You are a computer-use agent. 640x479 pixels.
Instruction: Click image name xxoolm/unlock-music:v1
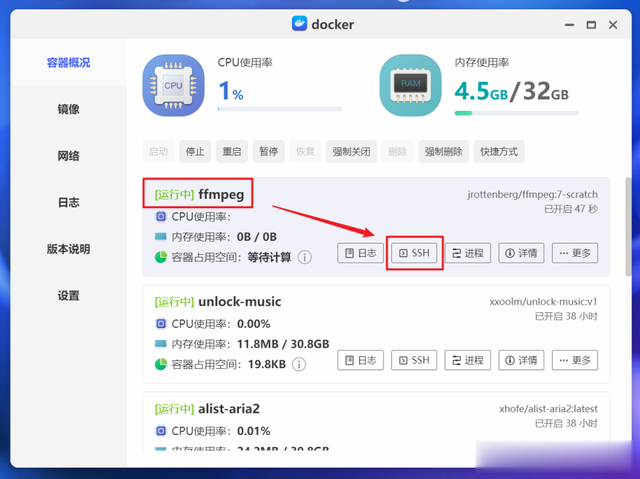(543, 302)
